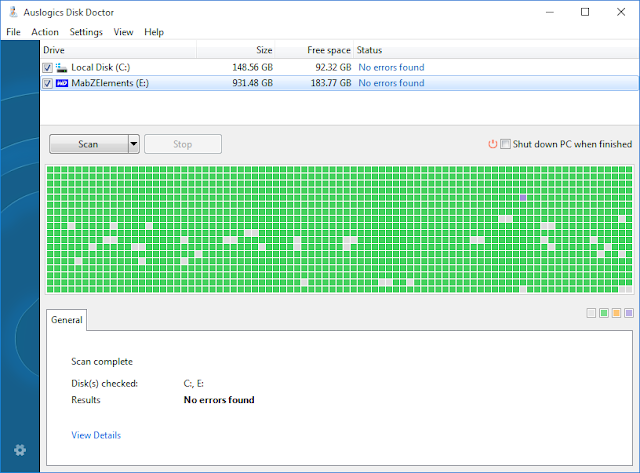Open the Scan button dropdown arrow
The width and height of the screenshot is (640, 473).
pos(134,144)
